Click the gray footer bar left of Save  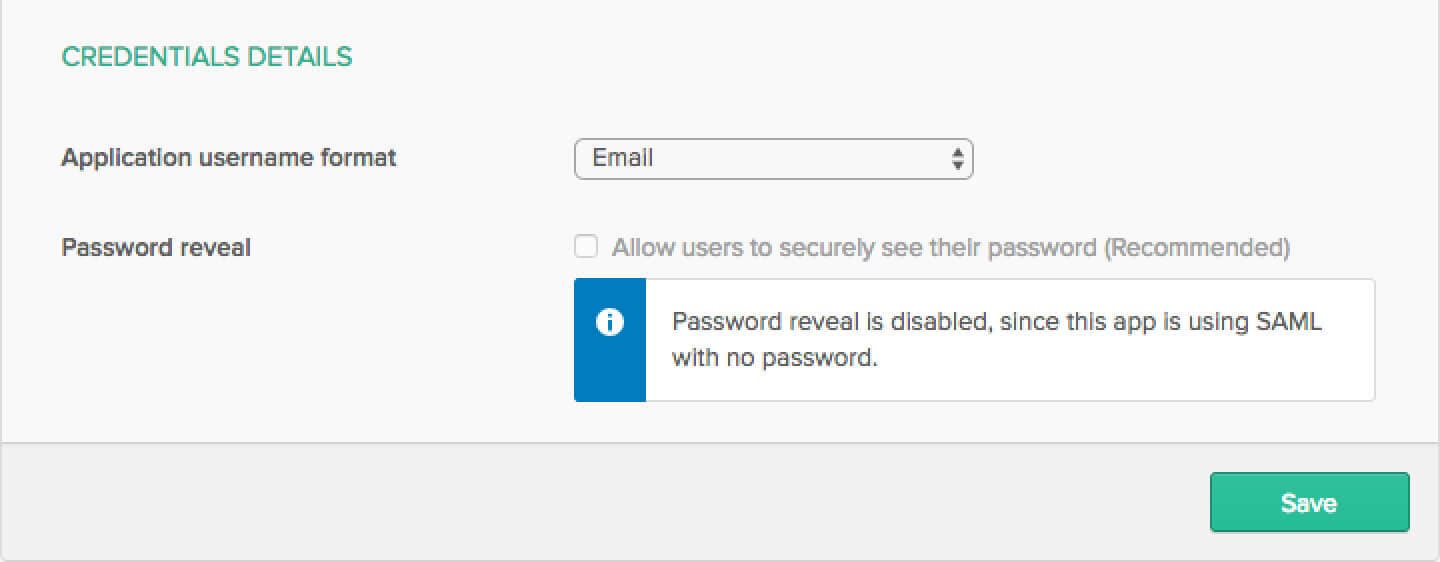point(600,501)
